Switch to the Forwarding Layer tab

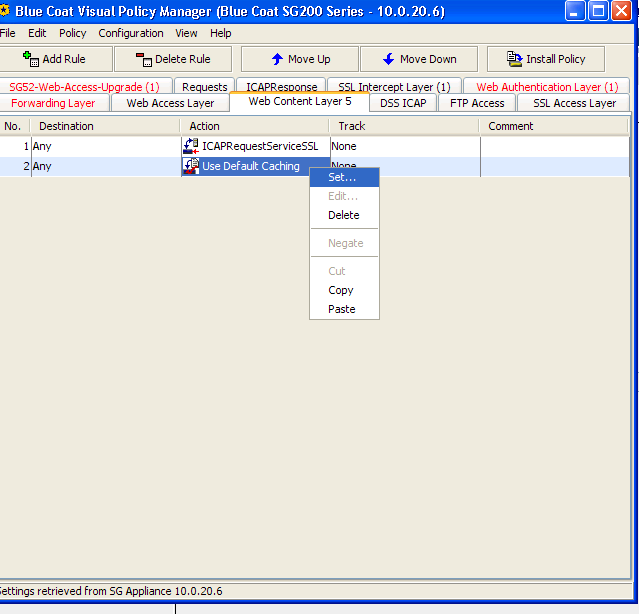53,103
